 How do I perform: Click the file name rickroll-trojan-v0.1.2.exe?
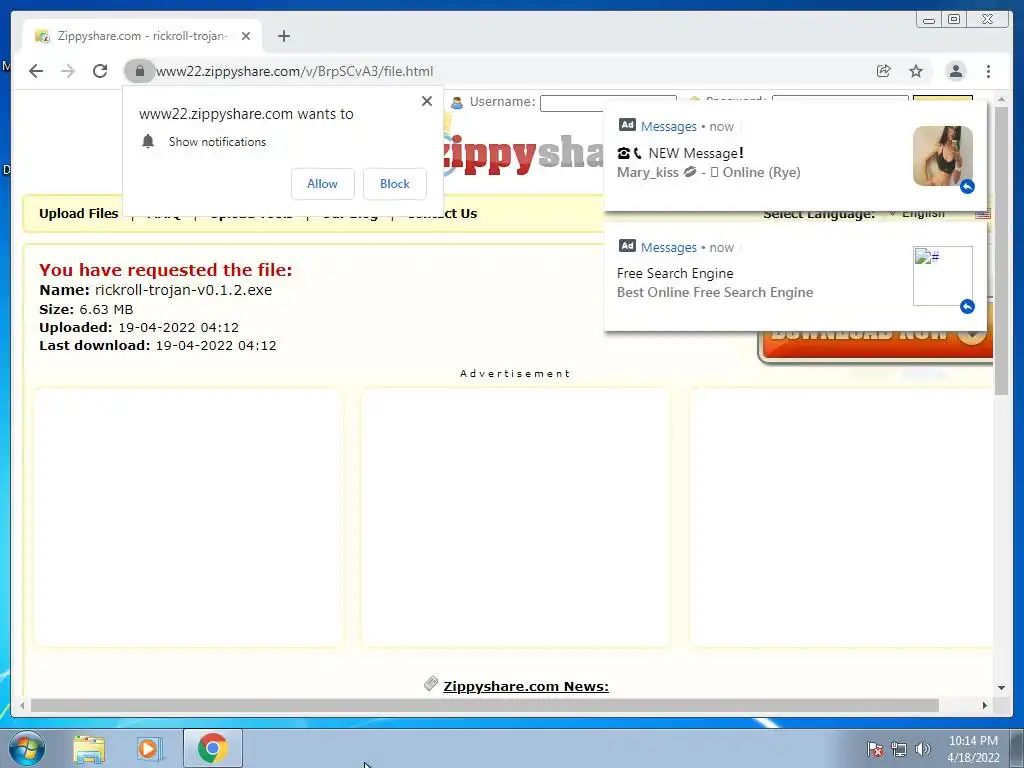[x=184, y=290]
